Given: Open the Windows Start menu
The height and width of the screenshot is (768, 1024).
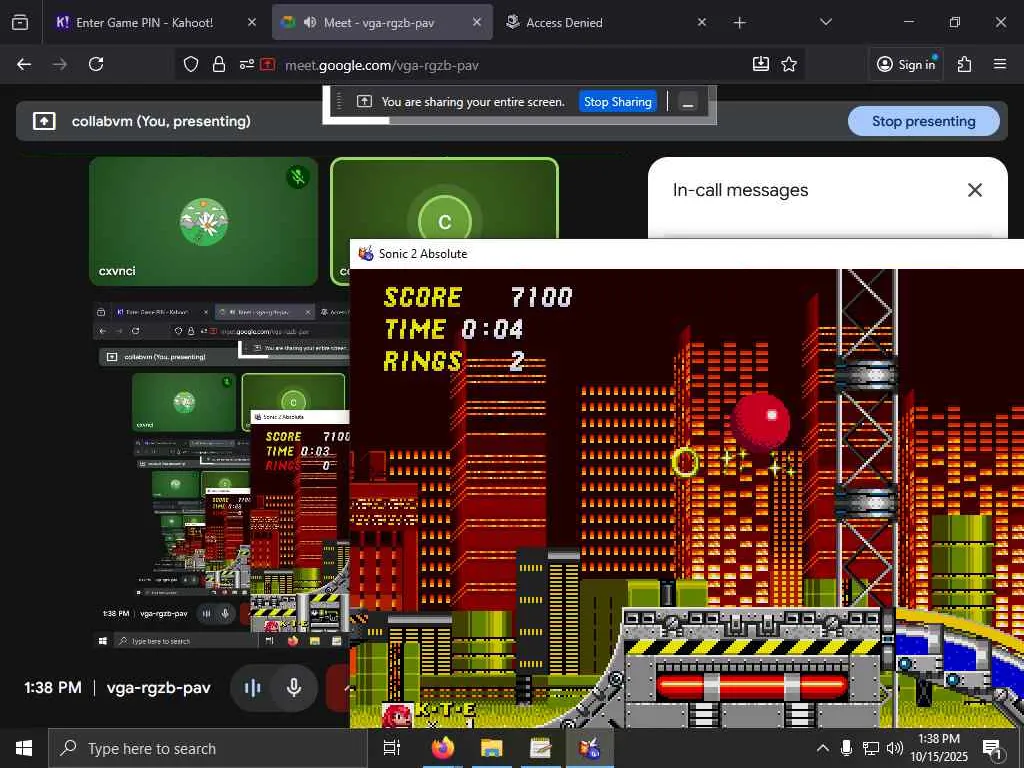Looking at the screenshot, I should point(24,748).
